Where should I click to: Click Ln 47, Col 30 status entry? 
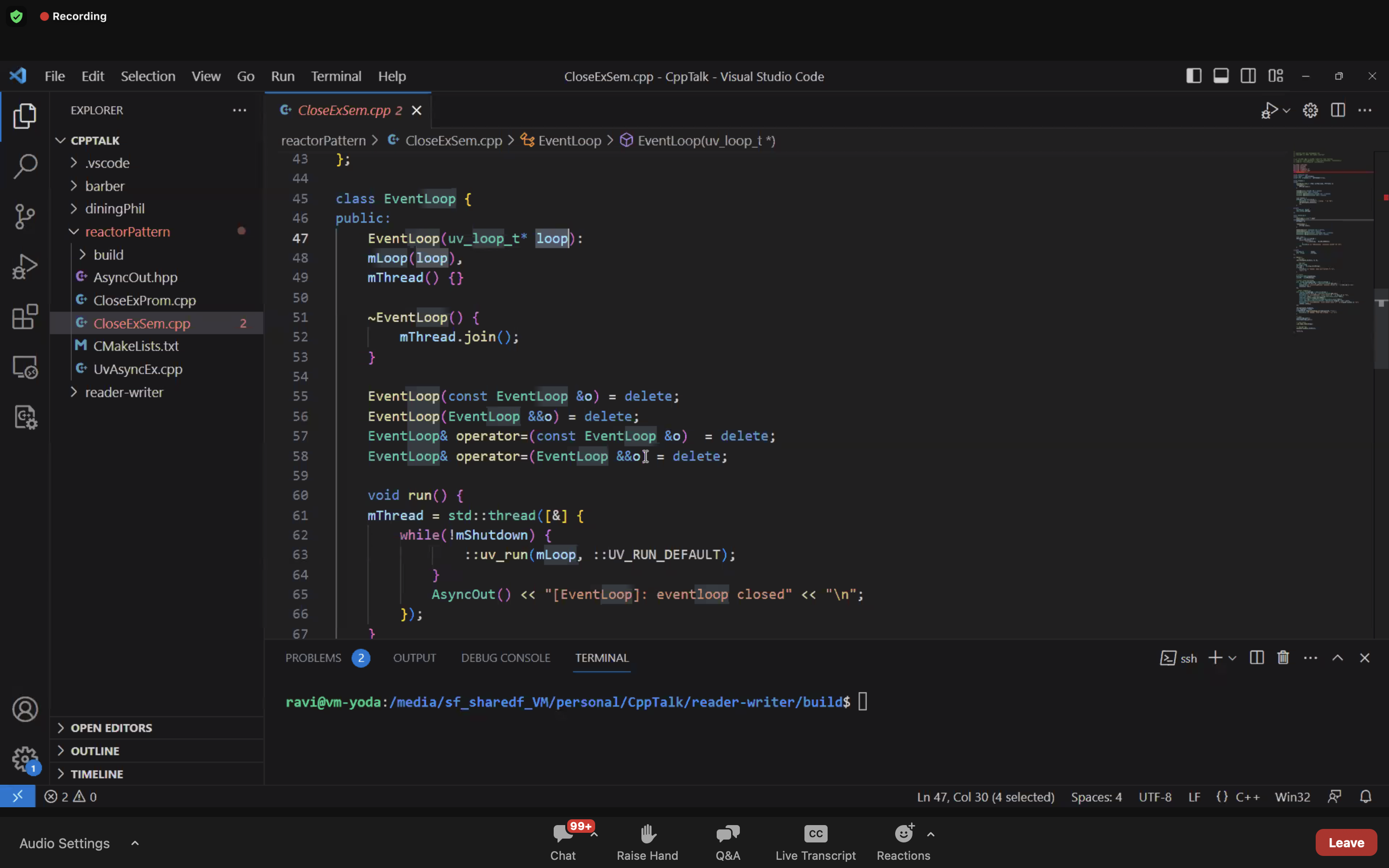(x=985, y=797)
